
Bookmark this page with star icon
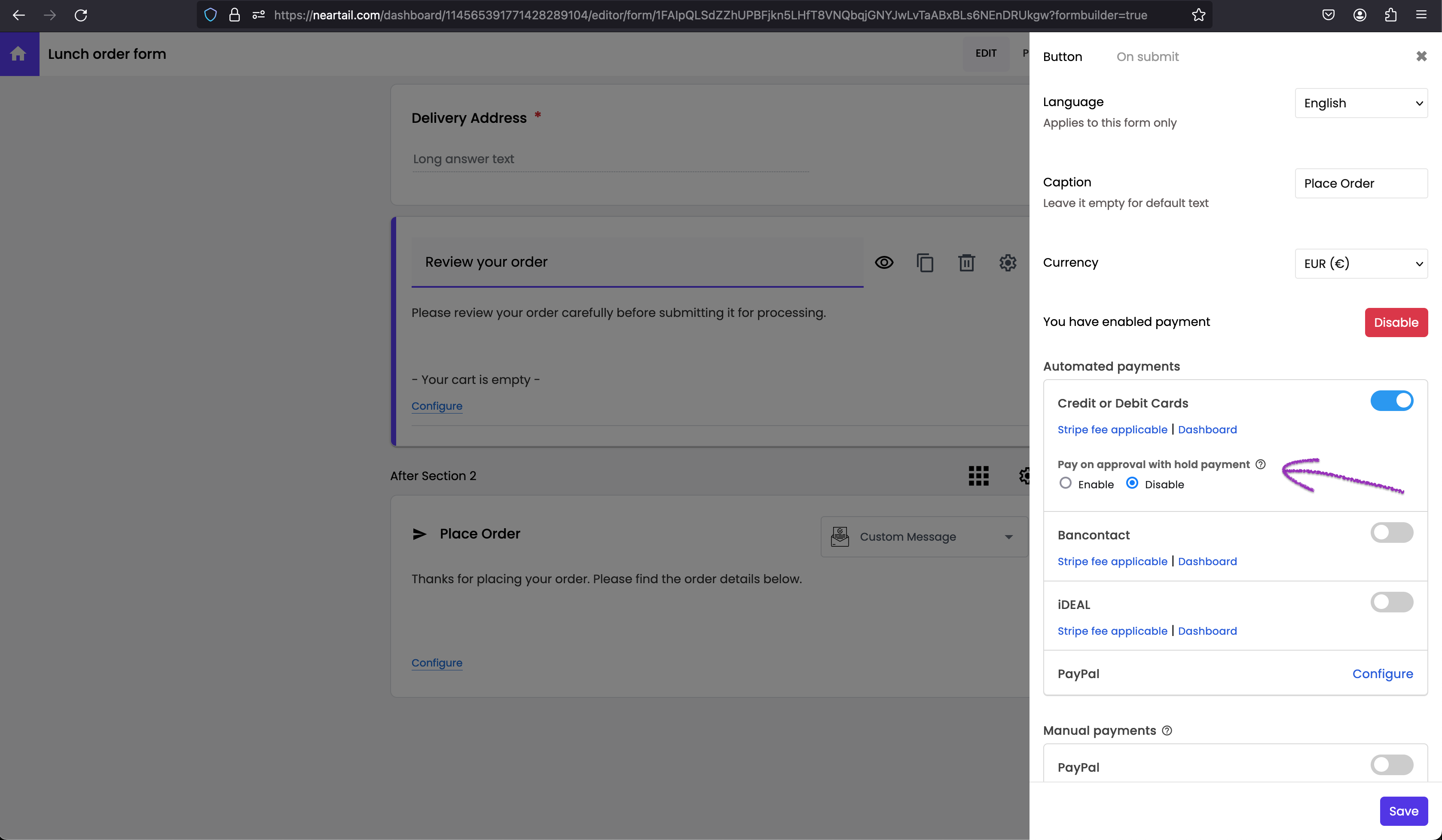tap(1198, 15)
